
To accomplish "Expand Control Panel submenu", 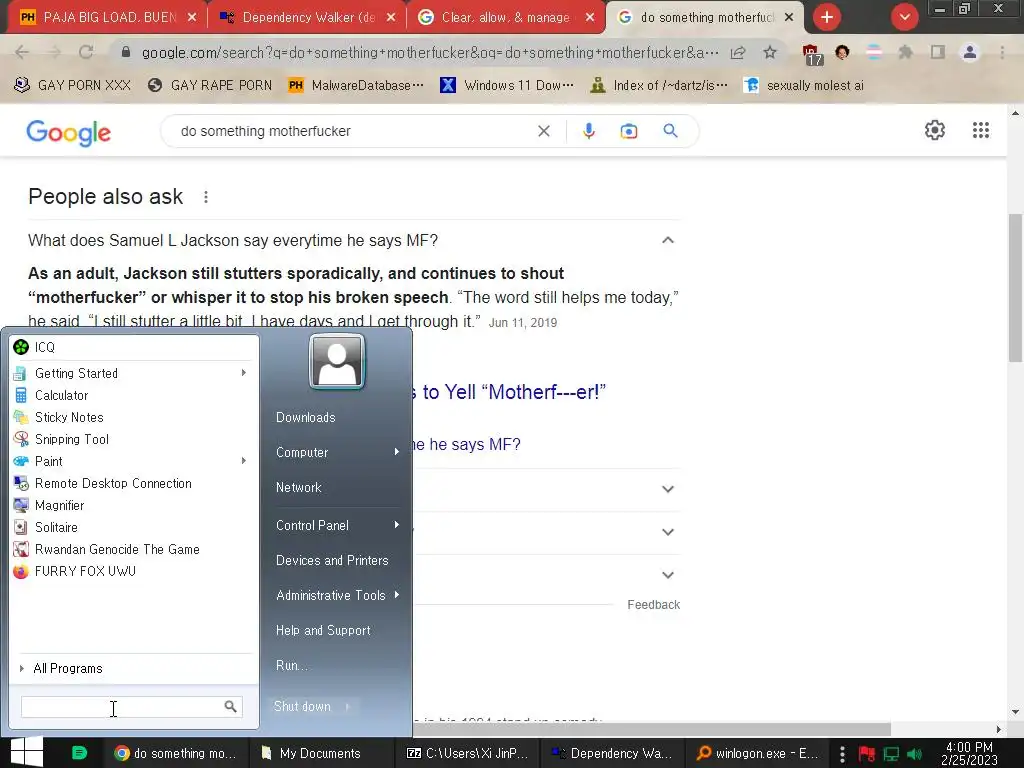I will 396,525.
